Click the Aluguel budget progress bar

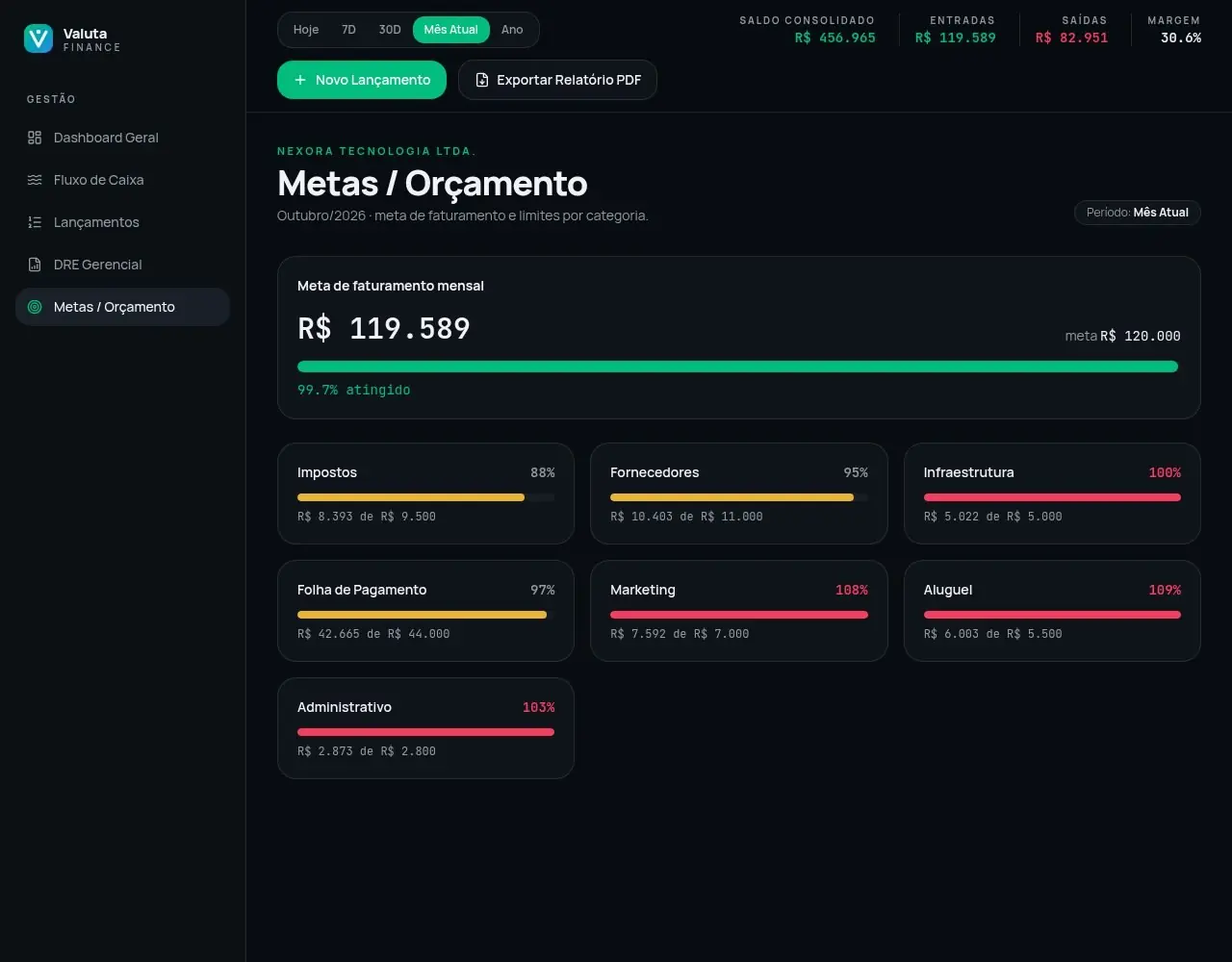[1052, 615]
